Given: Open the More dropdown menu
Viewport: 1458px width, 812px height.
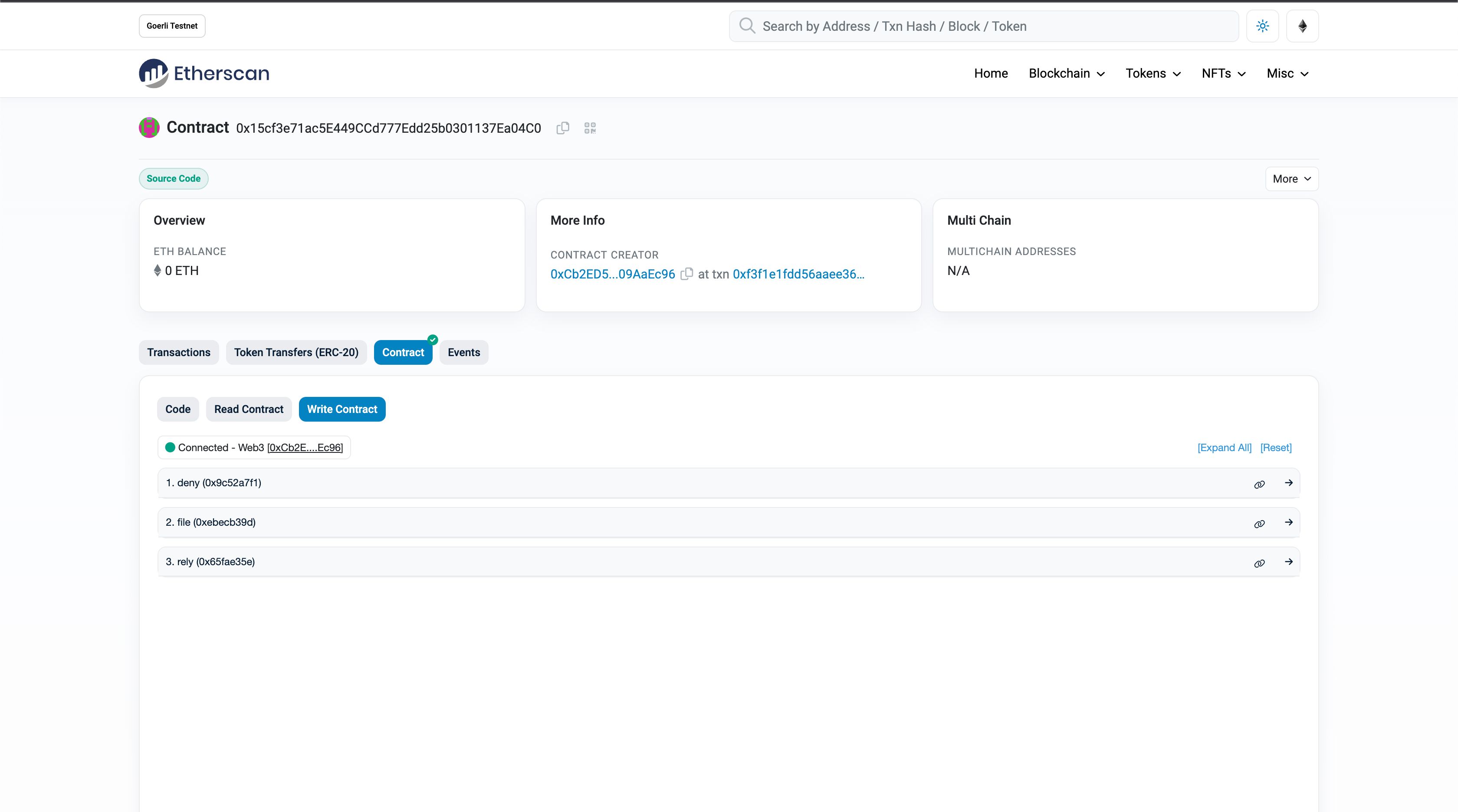Looking at the screenshot, I should 1292,178.
